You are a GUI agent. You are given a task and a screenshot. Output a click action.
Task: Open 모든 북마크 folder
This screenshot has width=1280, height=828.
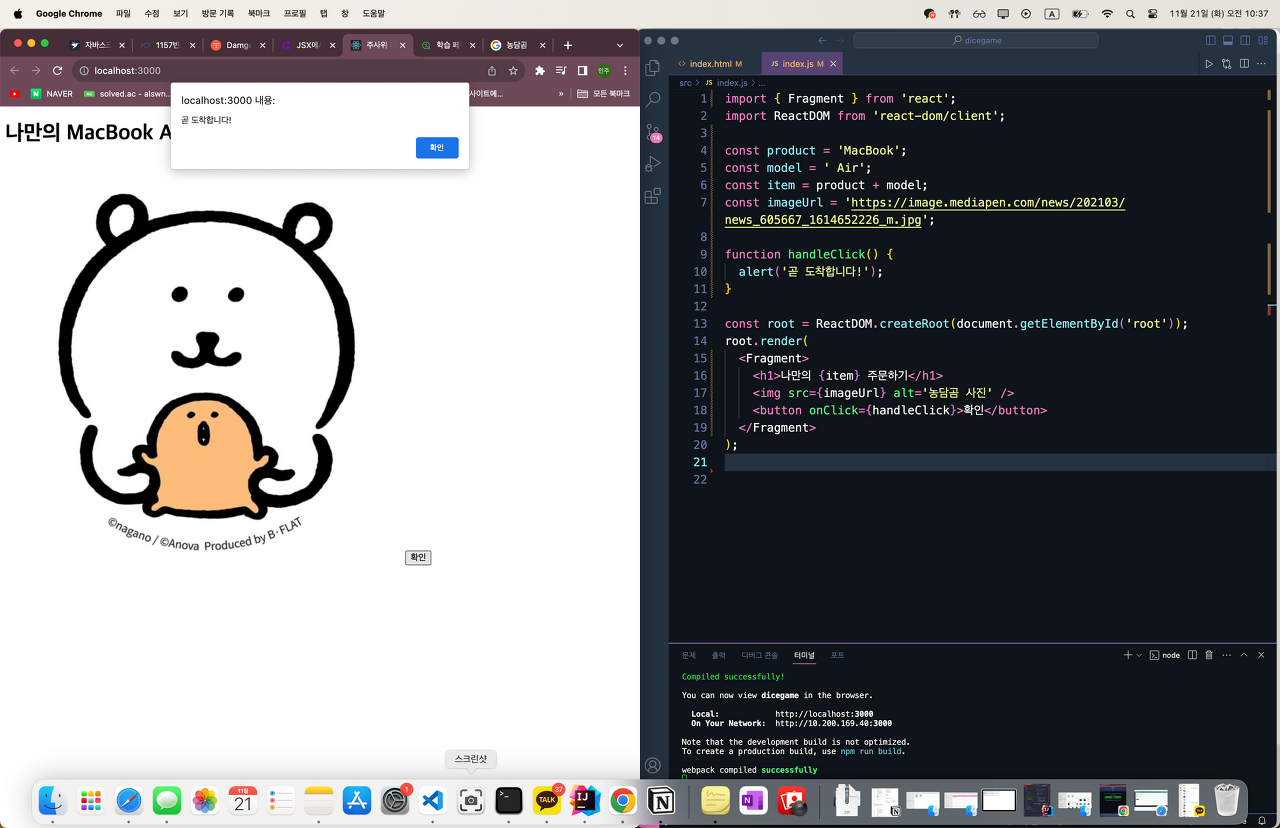(x=603, y=93)
